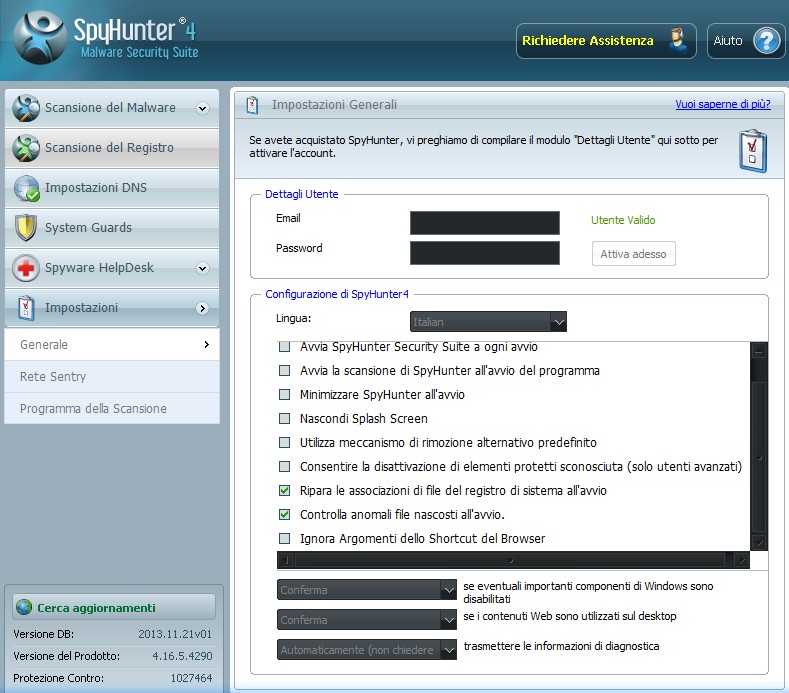789x693 pixels.
Task: Click the Password input field
Action: click(485, 253)
